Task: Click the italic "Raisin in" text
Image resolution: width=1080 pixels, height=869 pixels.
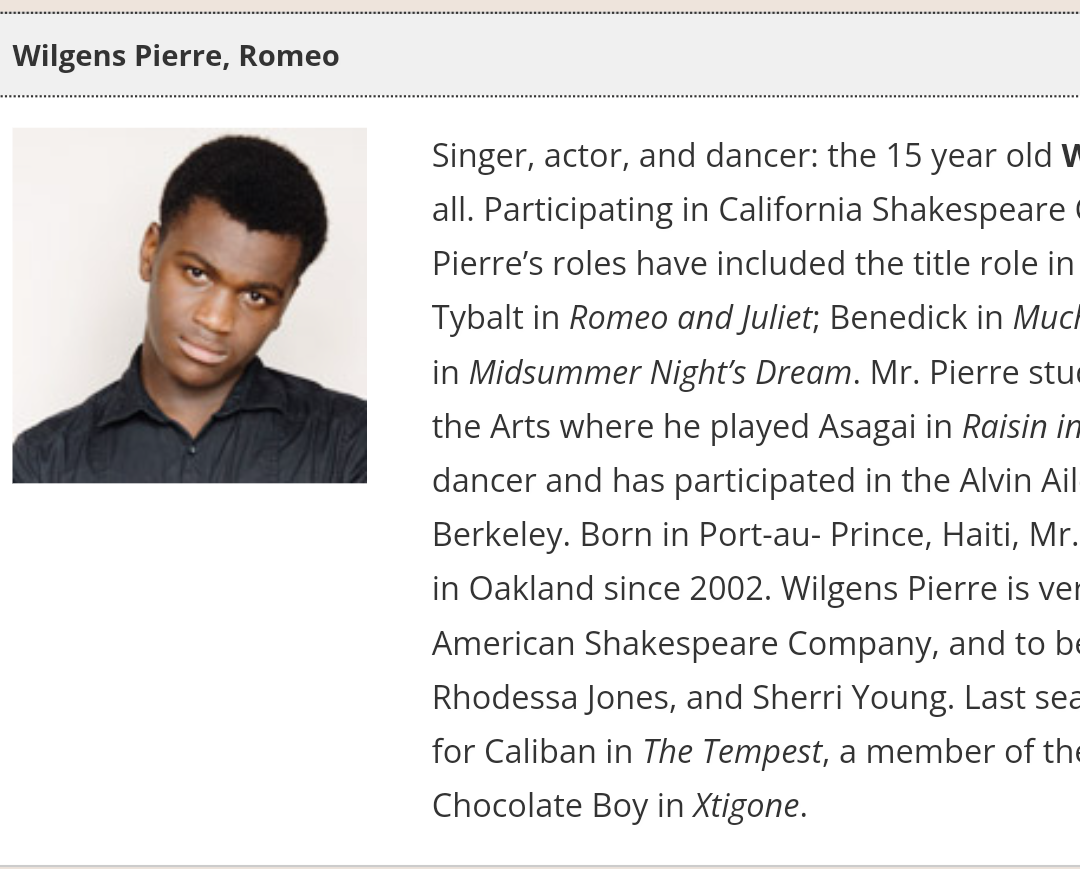Action: point(1020,426)
